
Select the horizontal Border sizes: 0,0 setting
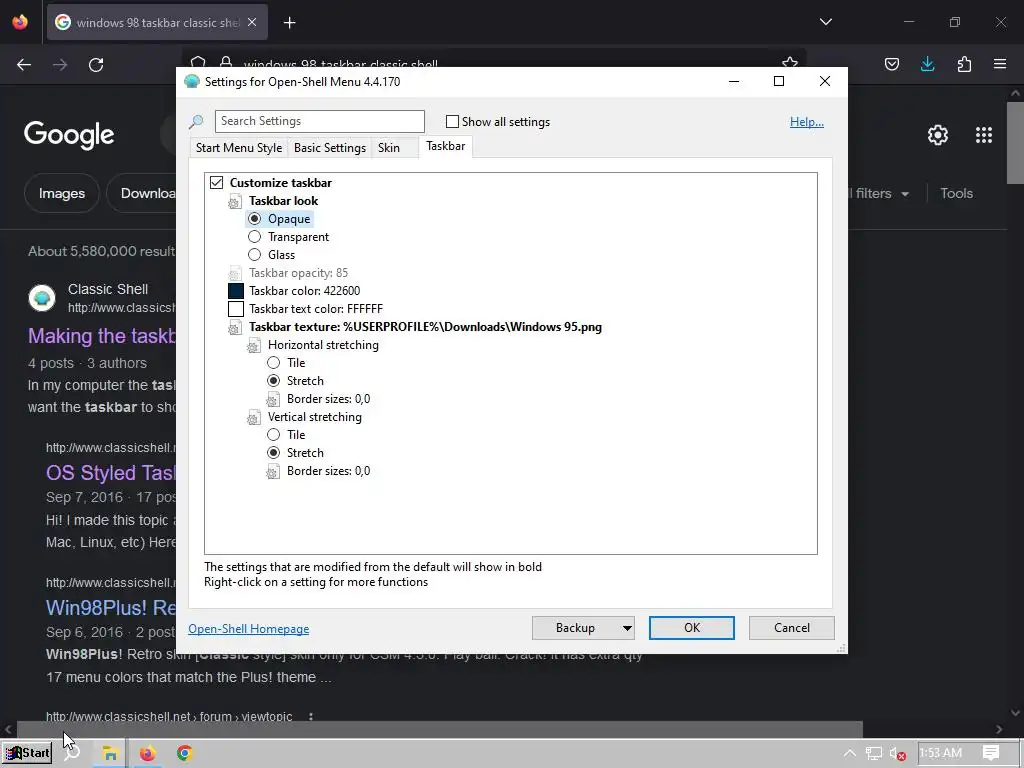click(328, 399)
